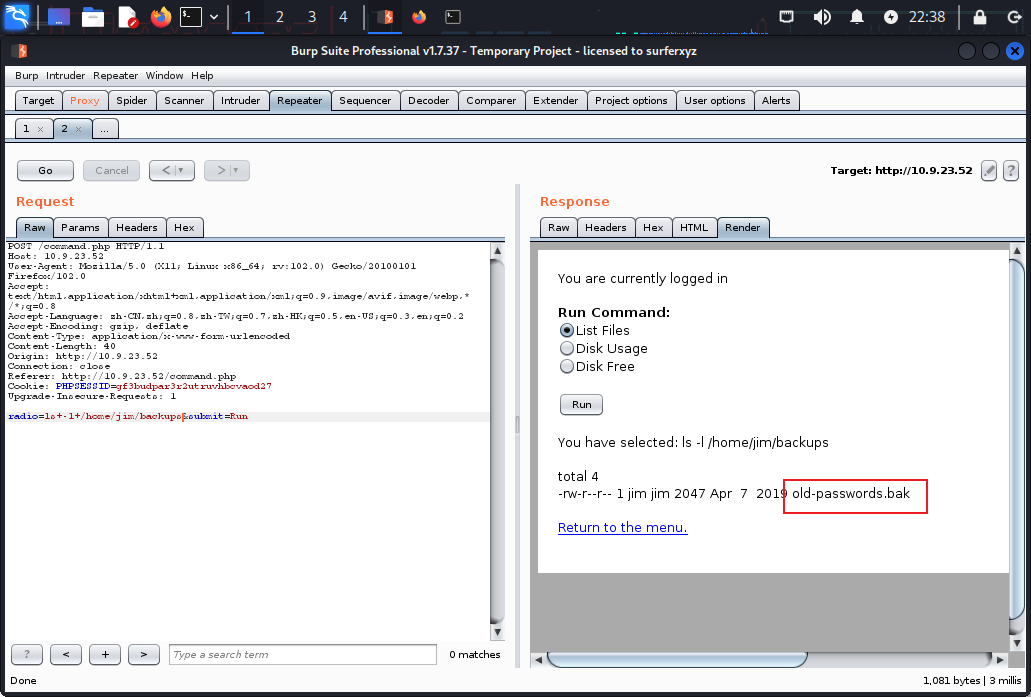
Task: Switch to the Intruder tab
Action: pyautogui.click(x=240, y=101)
